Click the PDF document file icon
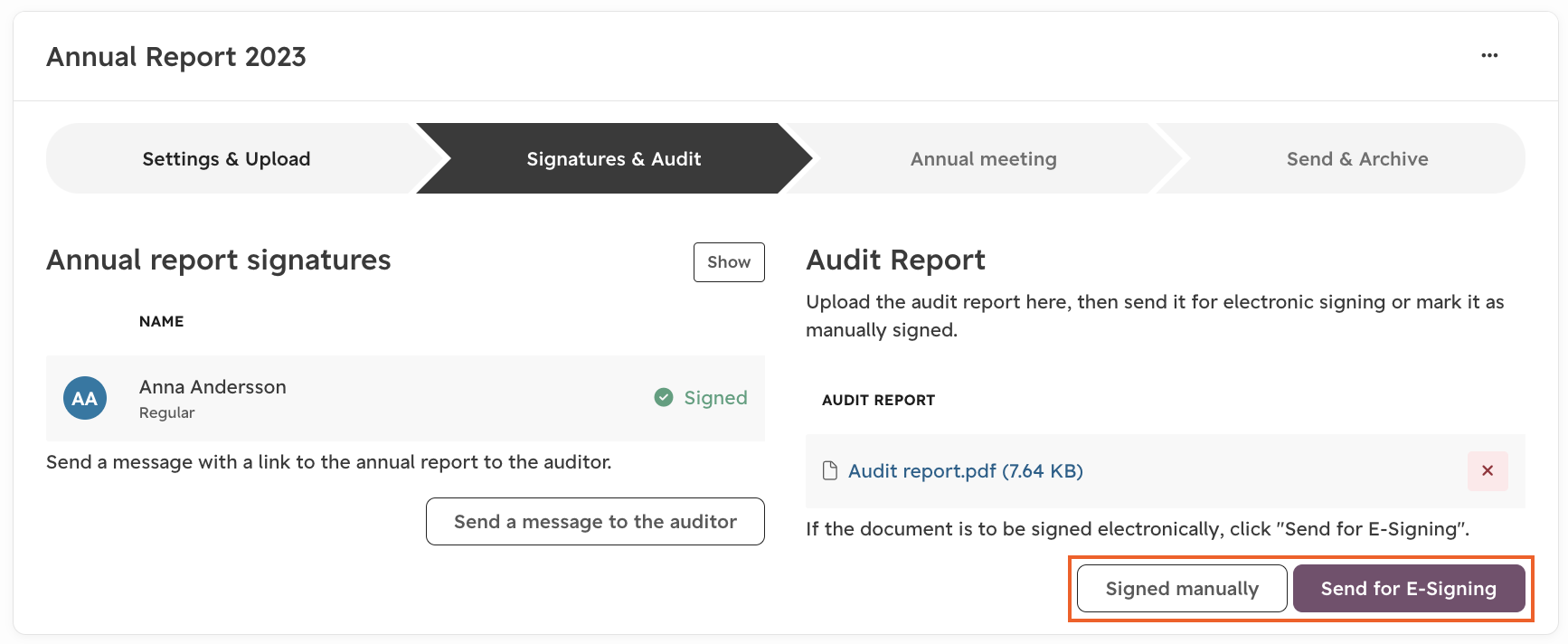The width and height of the screenshot is (1568, 644). pyautogui.click(x=829, y=470)
